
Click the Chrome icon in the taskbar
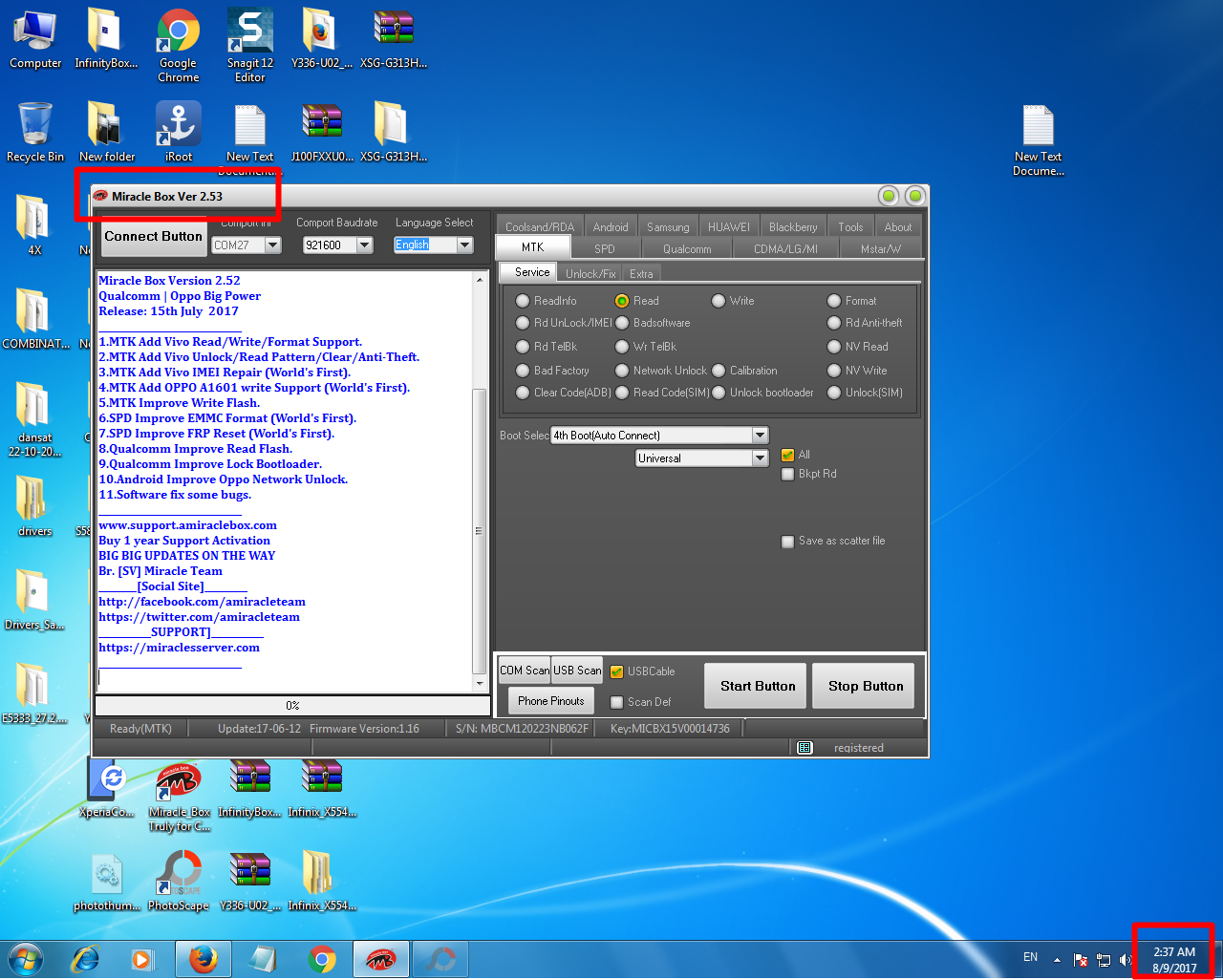[322, 959]
